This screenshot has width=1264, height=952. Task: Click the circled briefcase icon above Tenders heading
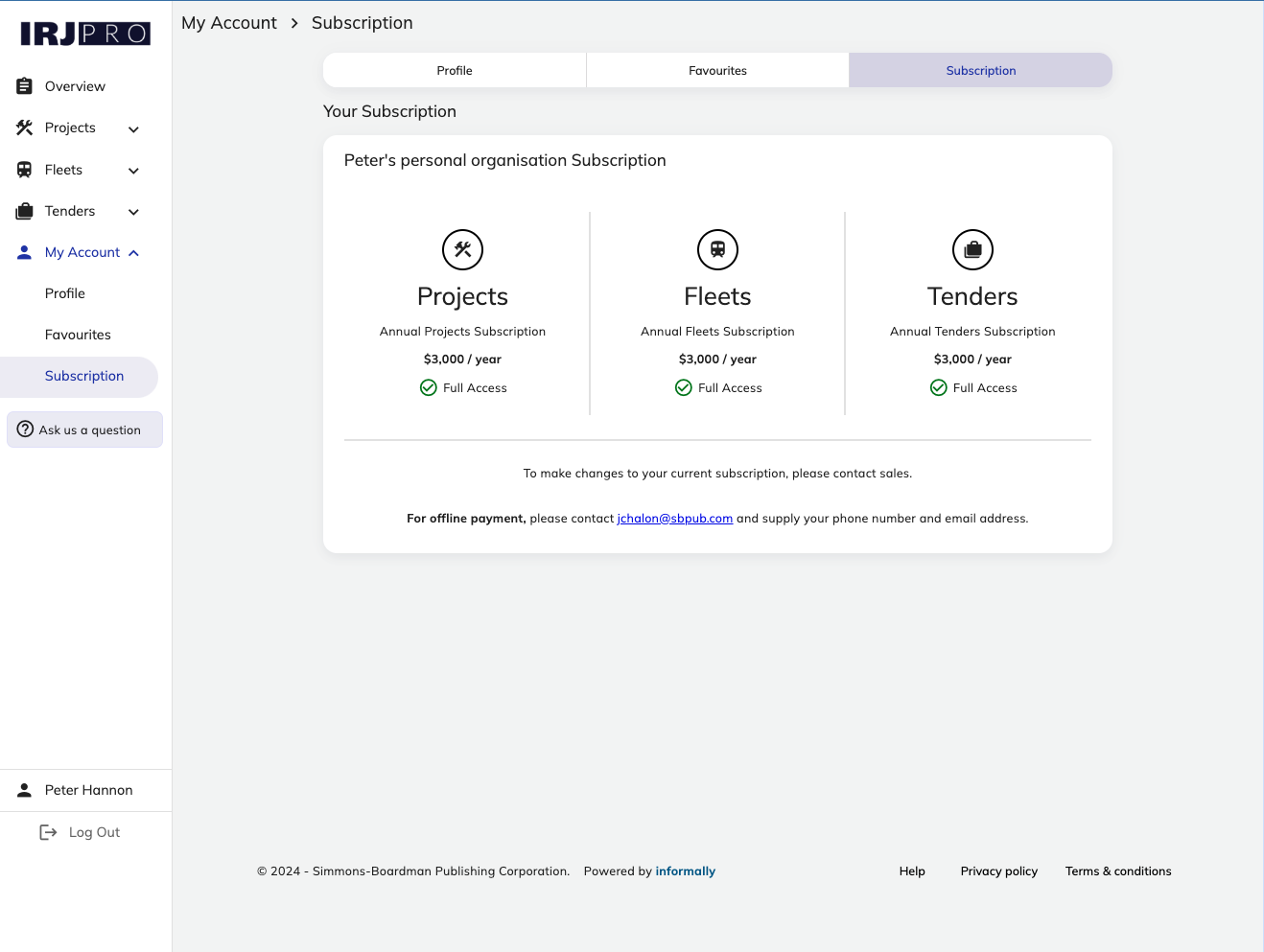972,250
